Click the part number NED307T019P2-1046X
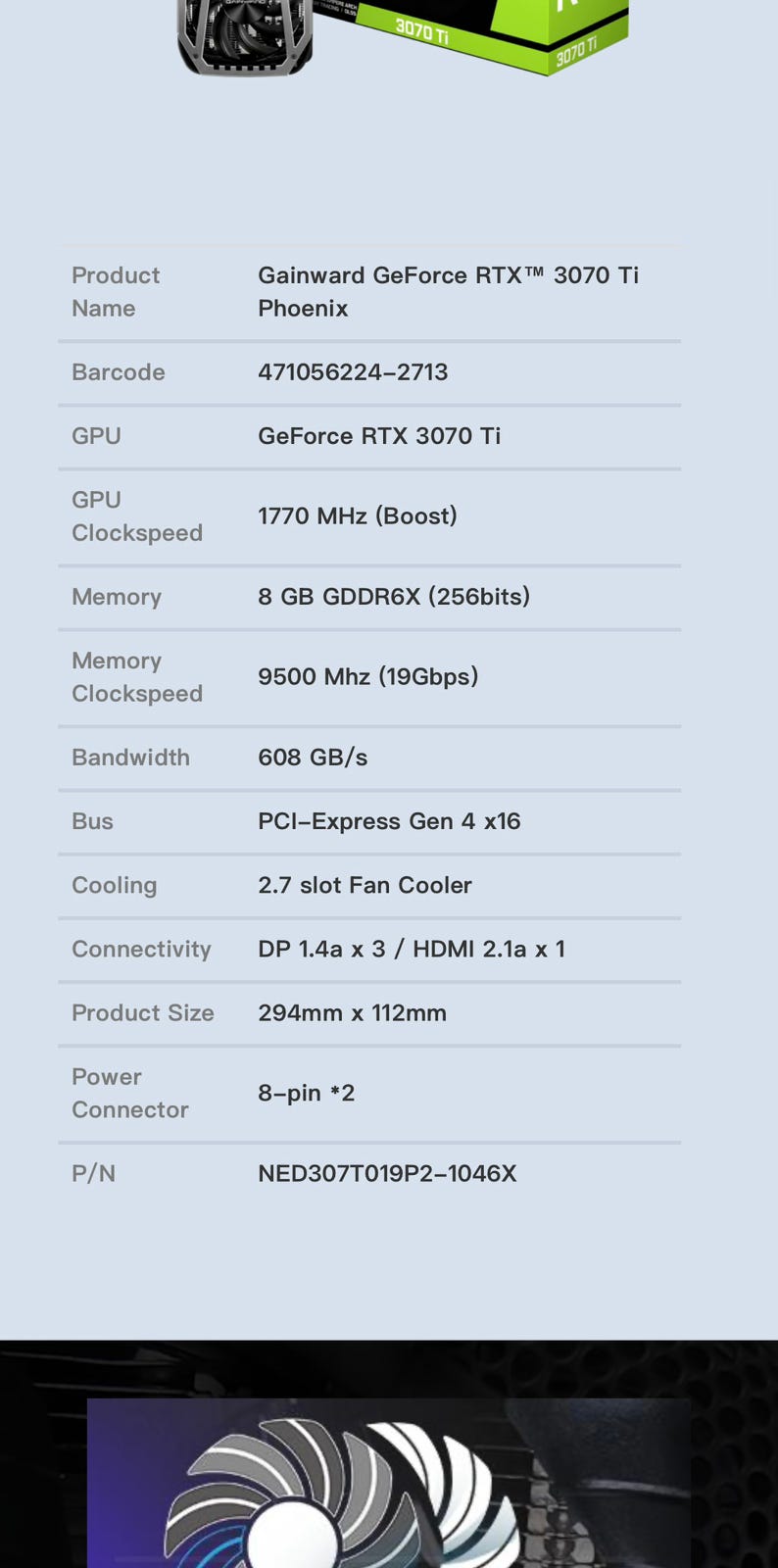This screenshot has height=1568, width=778. (x=387, y=1174)
